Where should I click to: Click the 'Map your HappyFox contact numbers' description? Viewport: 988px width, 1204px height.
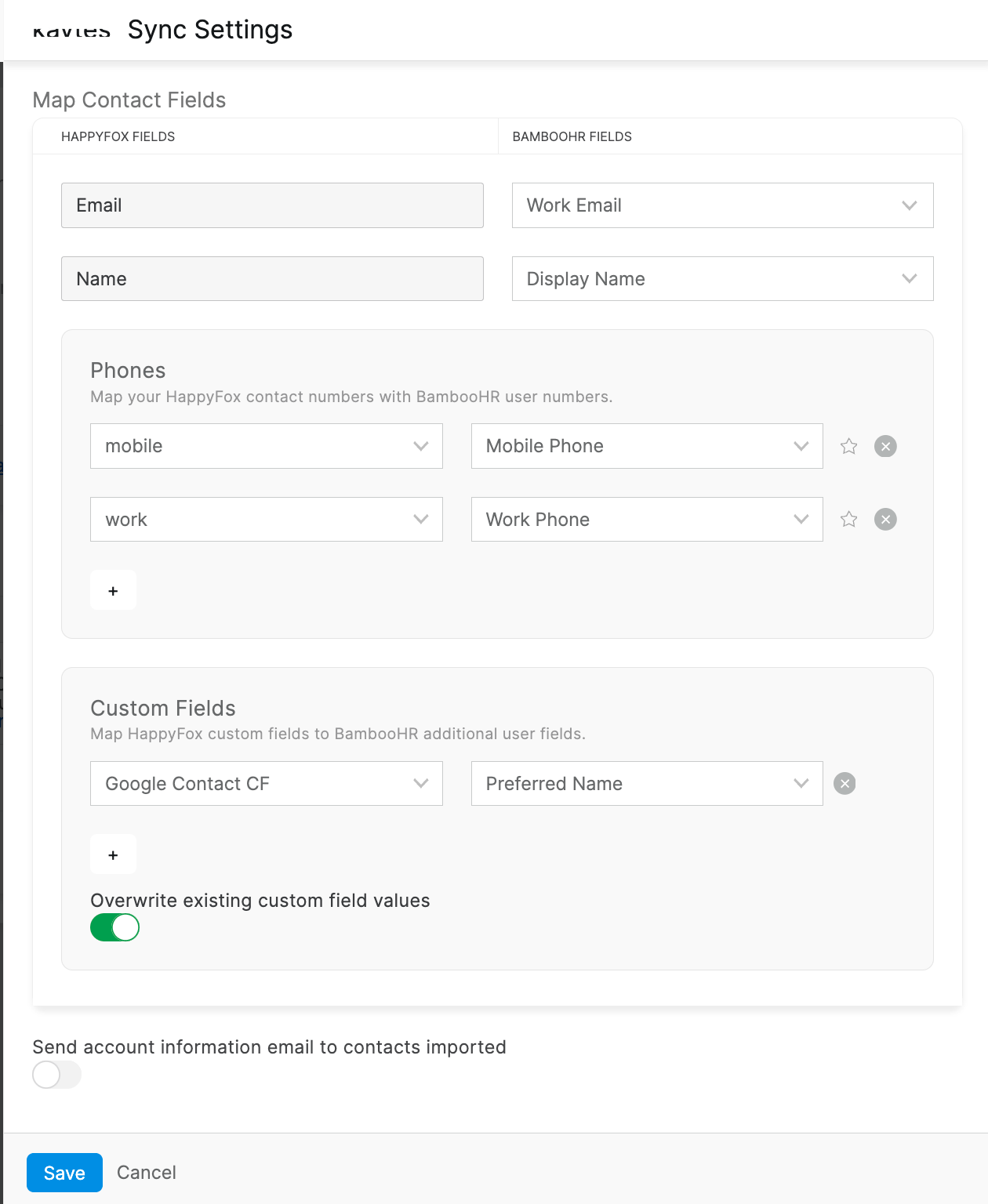(351, 397)
